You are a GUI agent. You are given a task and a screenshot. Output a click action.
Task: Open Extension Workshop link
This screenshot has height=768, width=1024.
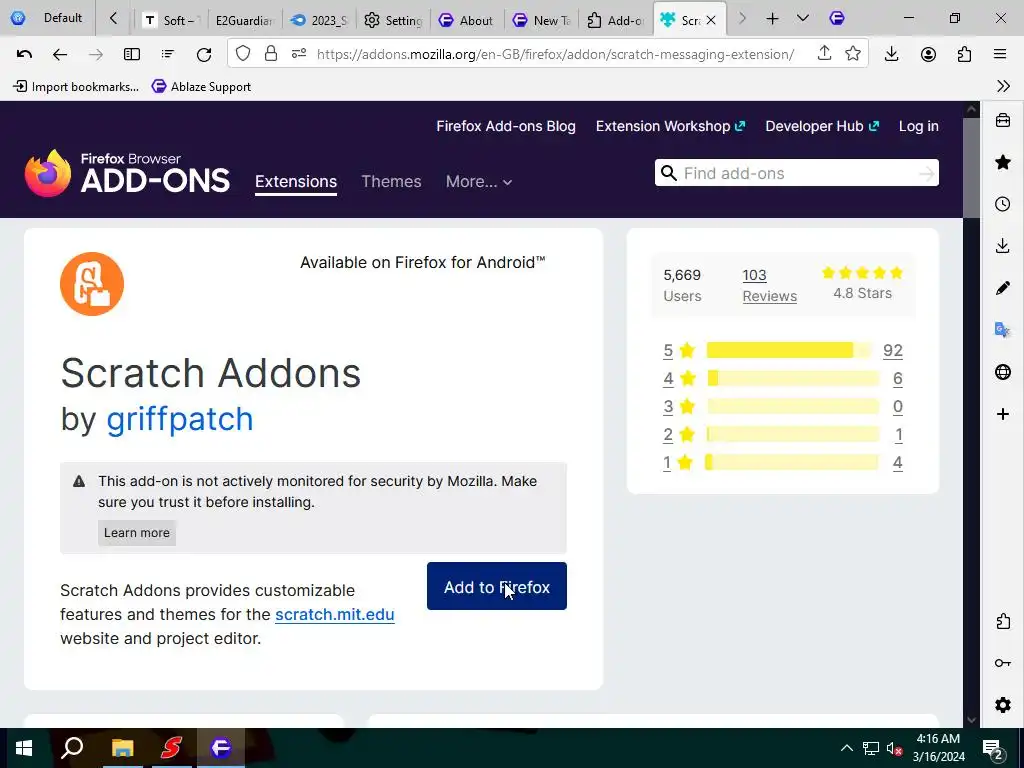point(670,126)
